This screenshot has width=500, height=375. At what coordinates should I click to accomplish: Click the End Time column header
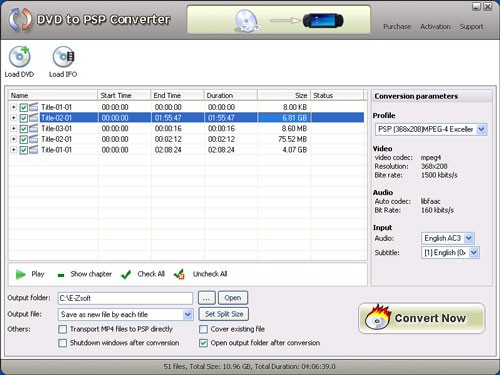[177, 95]
